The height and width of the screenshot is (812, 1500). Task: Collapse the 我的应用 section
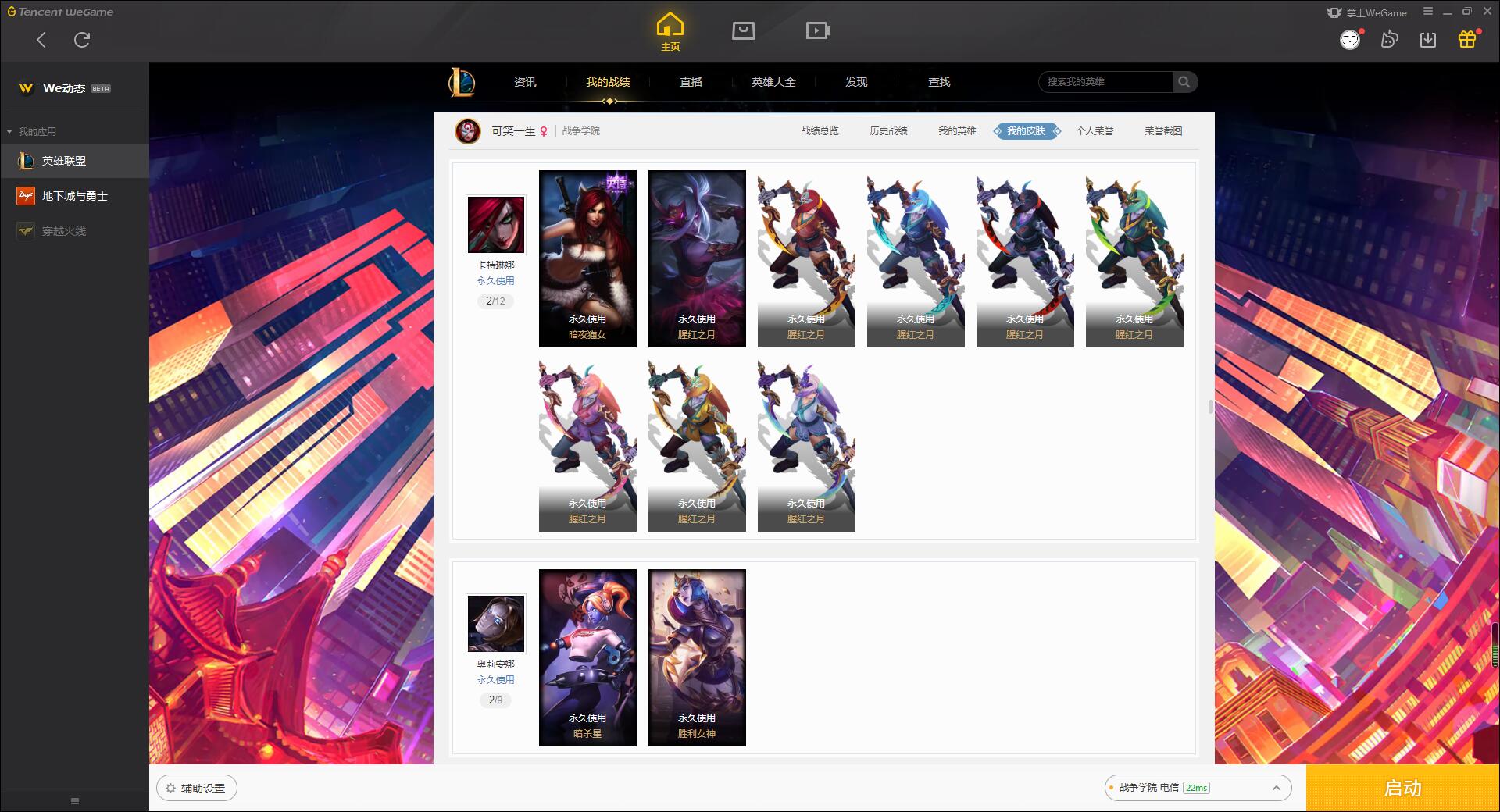(31, 131)
